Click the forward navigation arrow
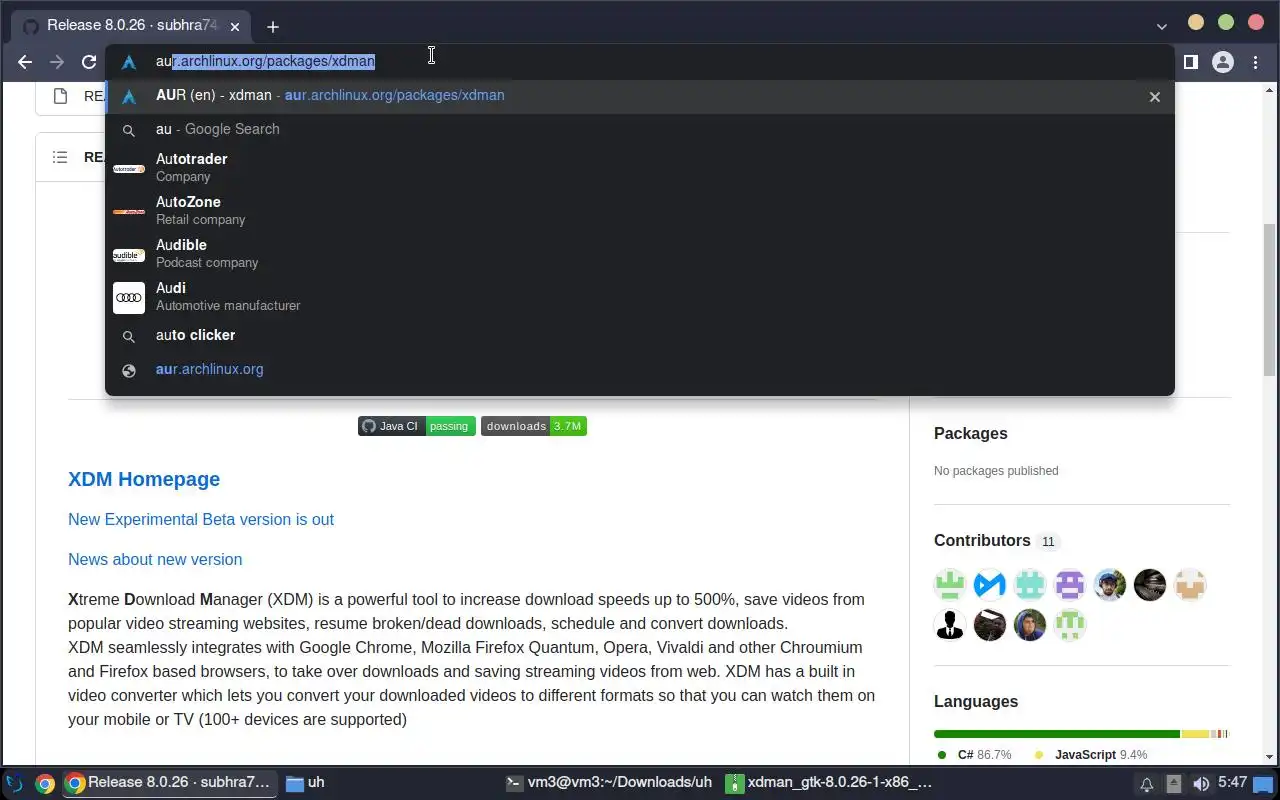The image size is (1280, 800). click(x=57, y=62)
